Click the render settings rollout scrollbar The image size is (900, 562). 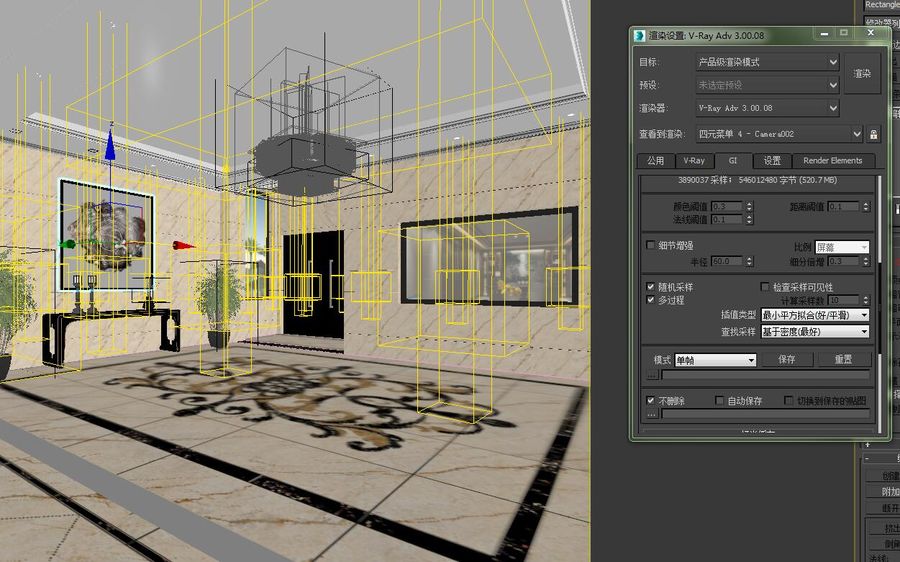(x=879, y=304)
